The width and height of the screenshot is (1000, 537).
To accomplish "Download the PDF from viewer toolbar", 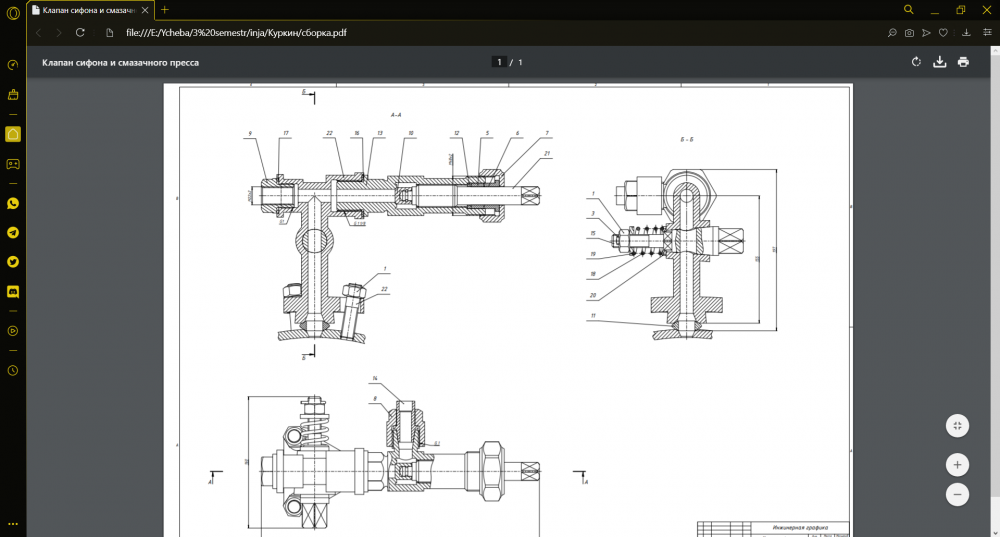I will pyautogui.click(x=939, y=62).
